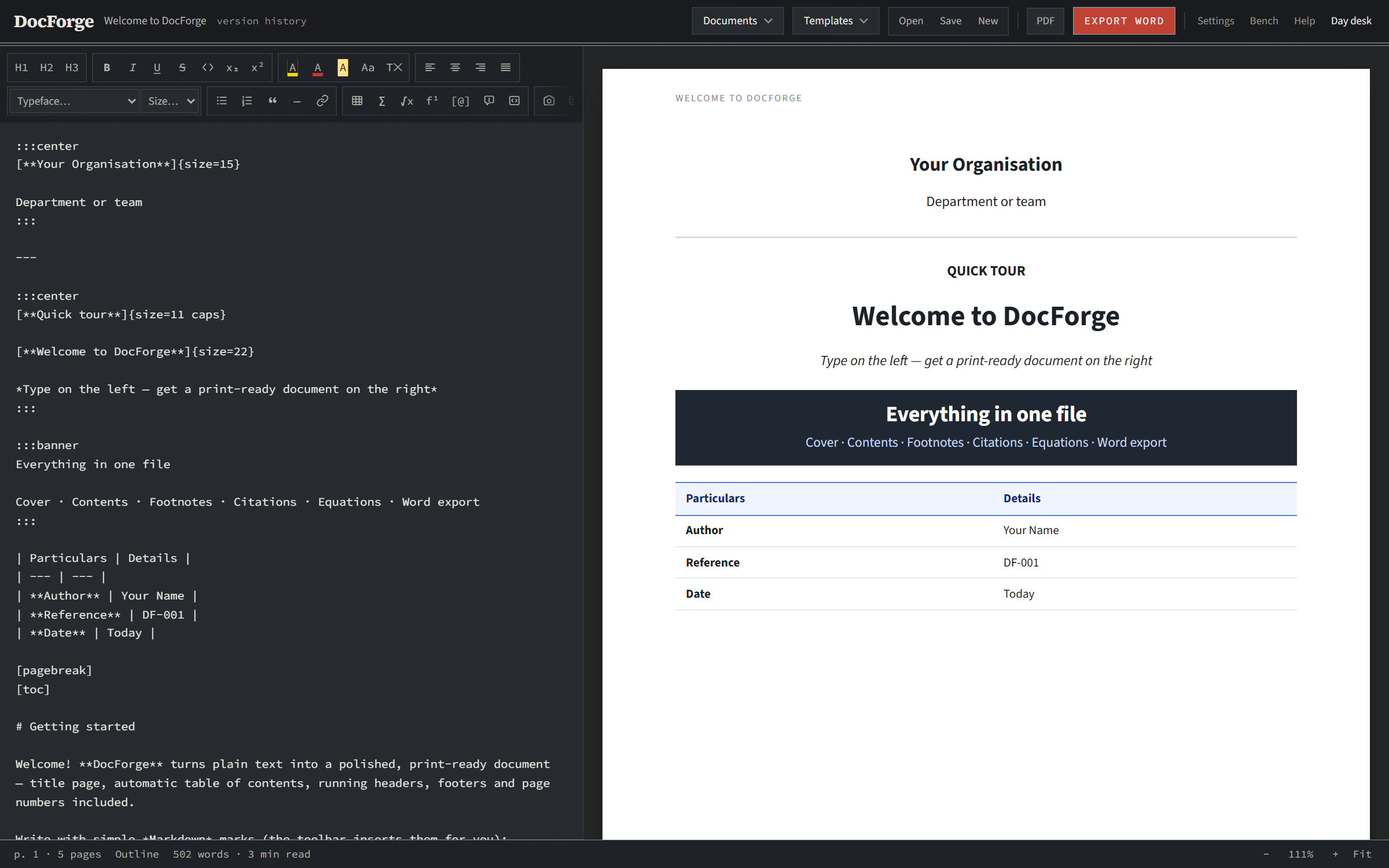Insert a footnote with f¹ icon

coord(432,101)
